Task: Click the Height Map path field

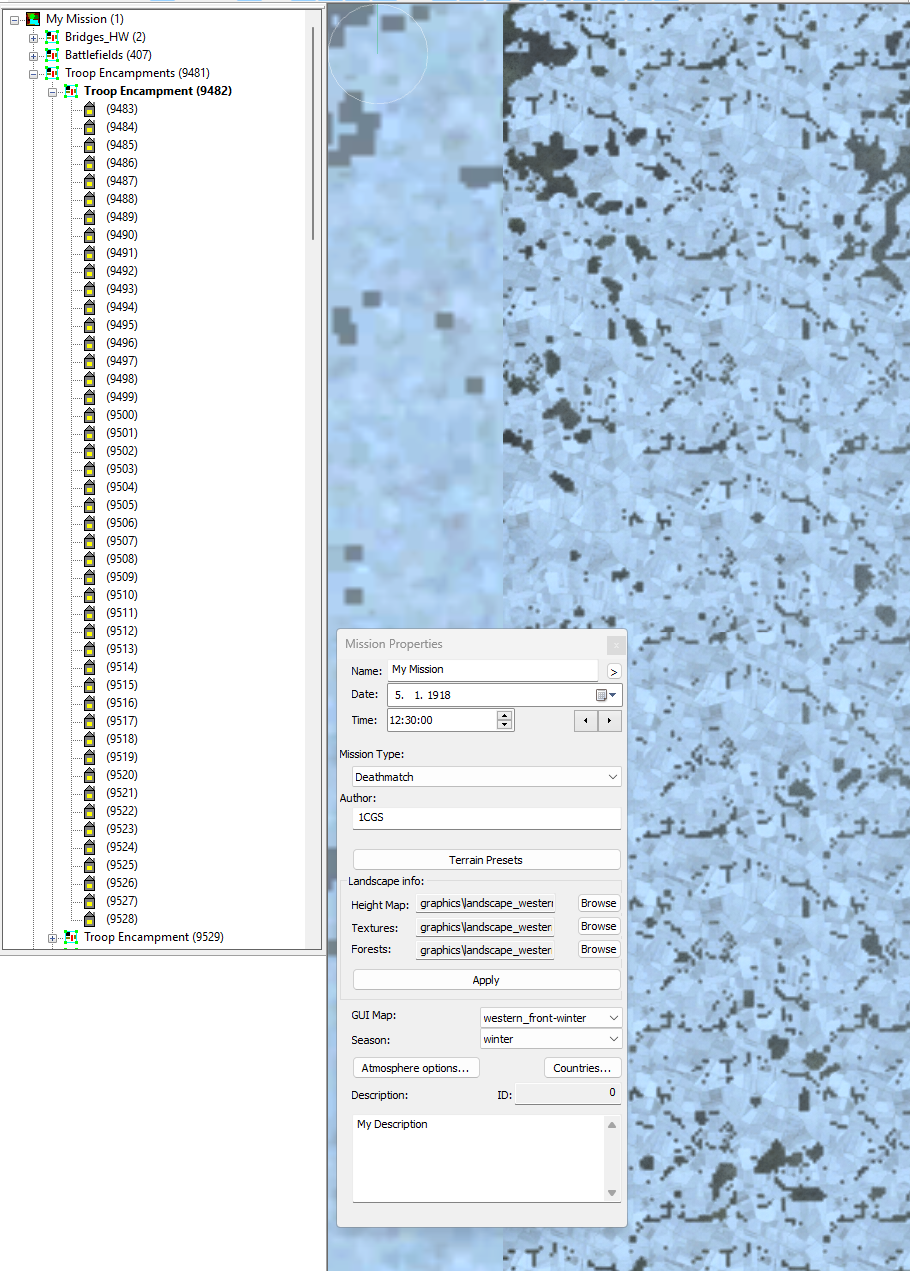Action: 485,903
